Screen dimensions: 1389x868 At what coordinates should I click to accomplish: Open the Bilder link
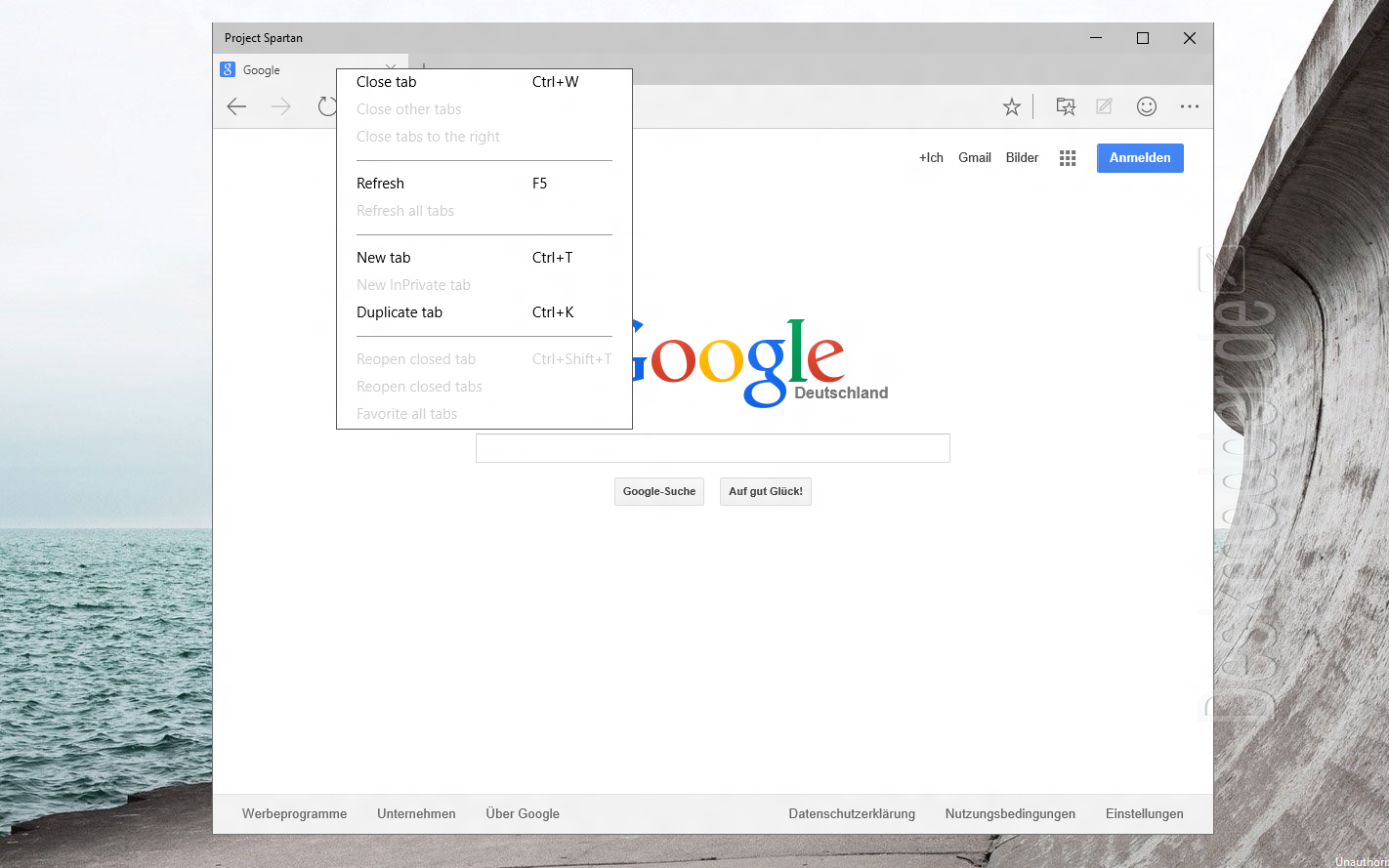click(x=1023, y=158)
